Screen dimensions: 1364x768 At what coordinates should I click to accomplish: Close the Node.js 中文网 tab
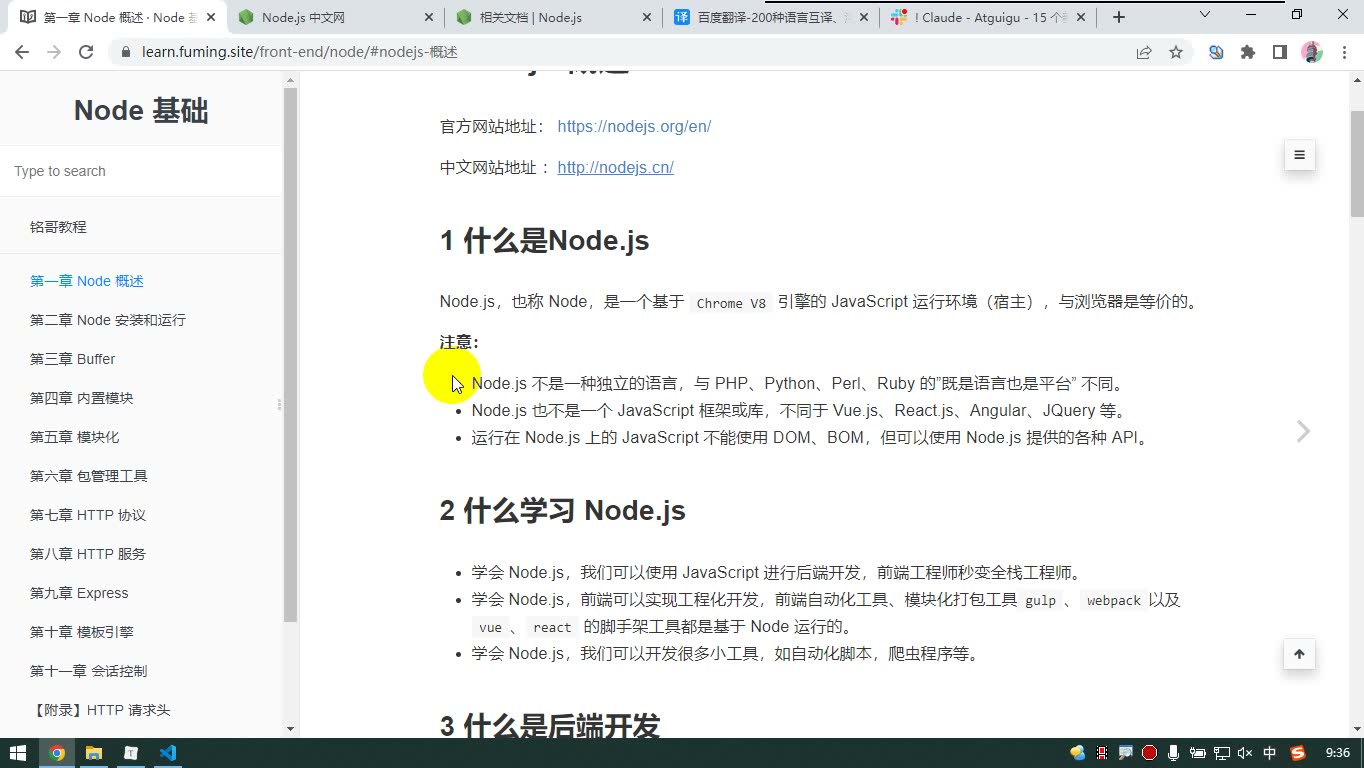point(429,17)
